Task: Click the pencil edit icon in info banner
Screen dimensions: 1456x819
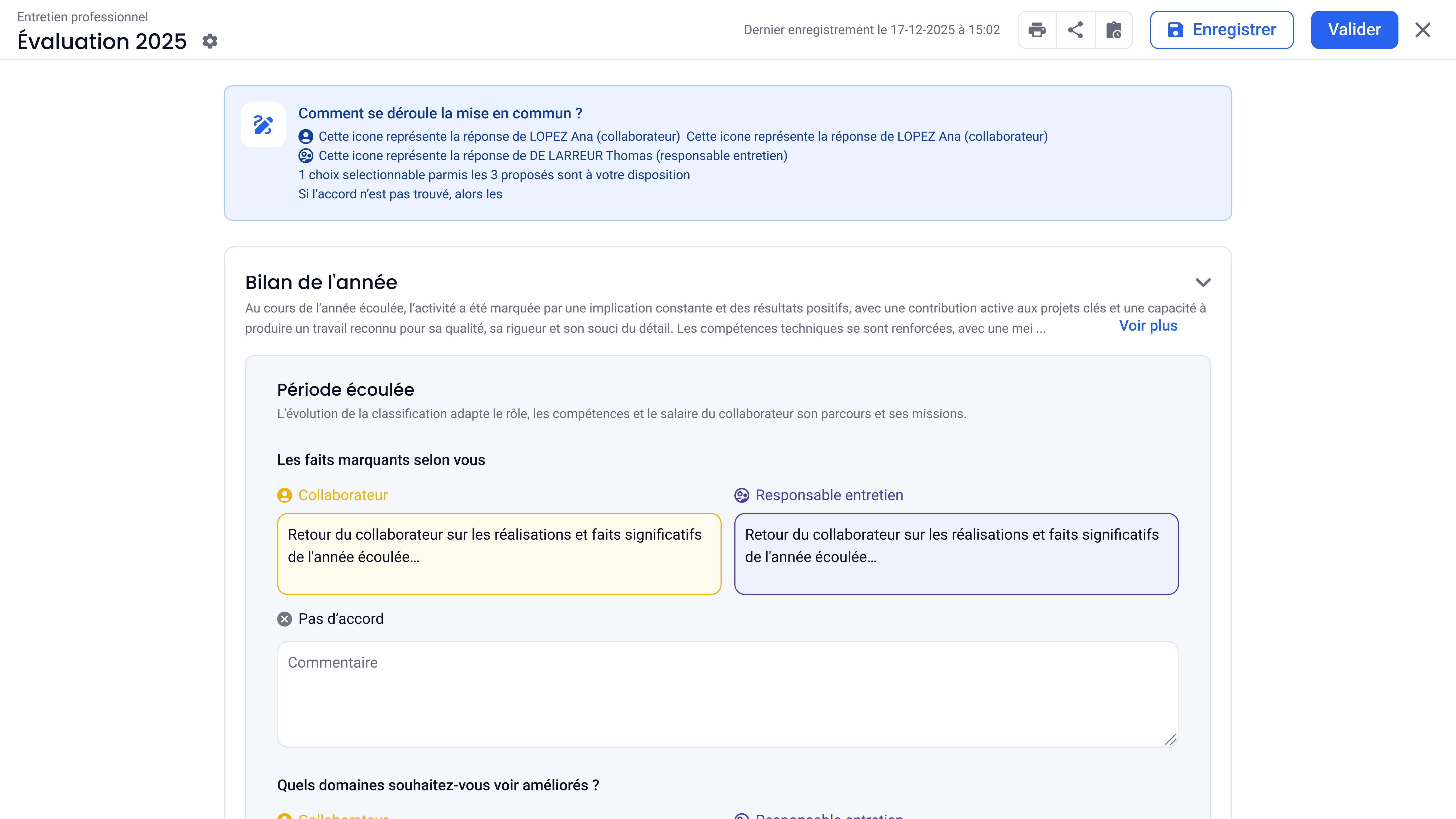Action: 263,125
